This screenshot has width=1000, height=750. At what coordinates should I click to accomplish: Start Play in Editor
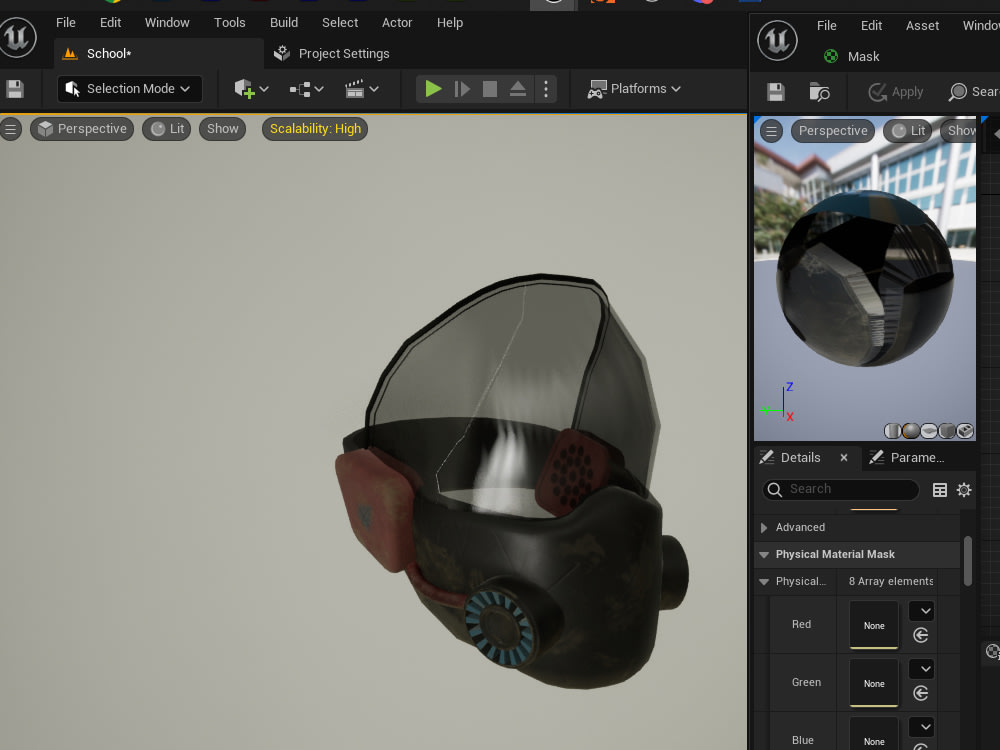pos(433,89)
